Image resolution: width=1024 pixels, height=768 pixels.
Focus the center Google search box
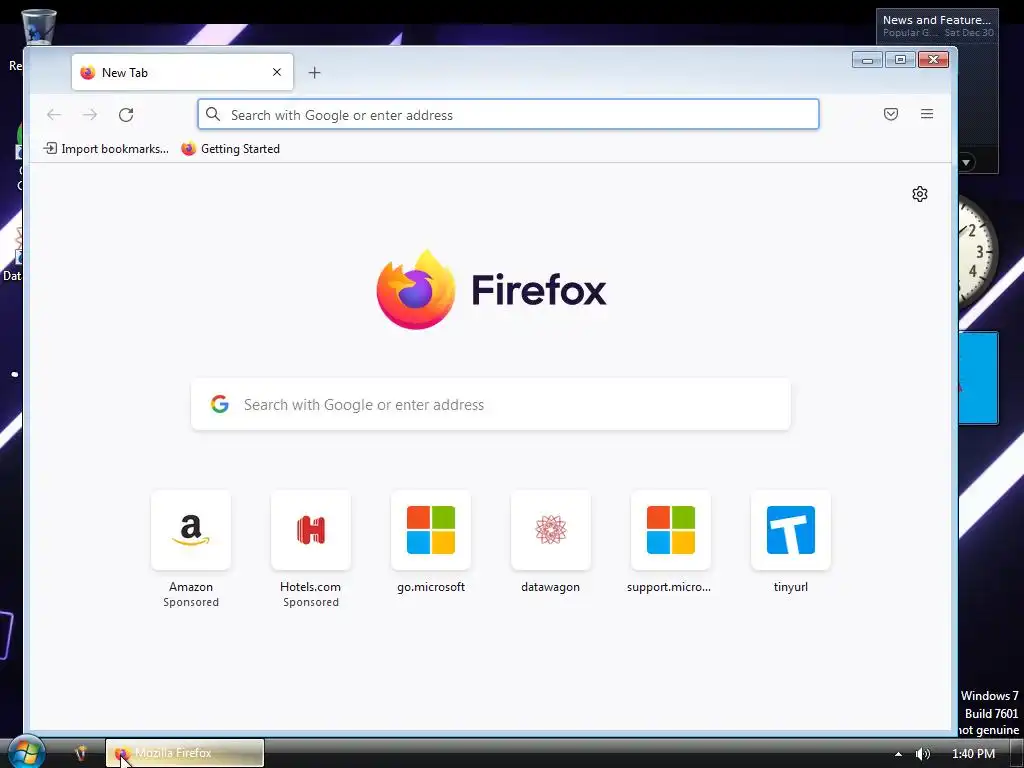coord(490,404)
